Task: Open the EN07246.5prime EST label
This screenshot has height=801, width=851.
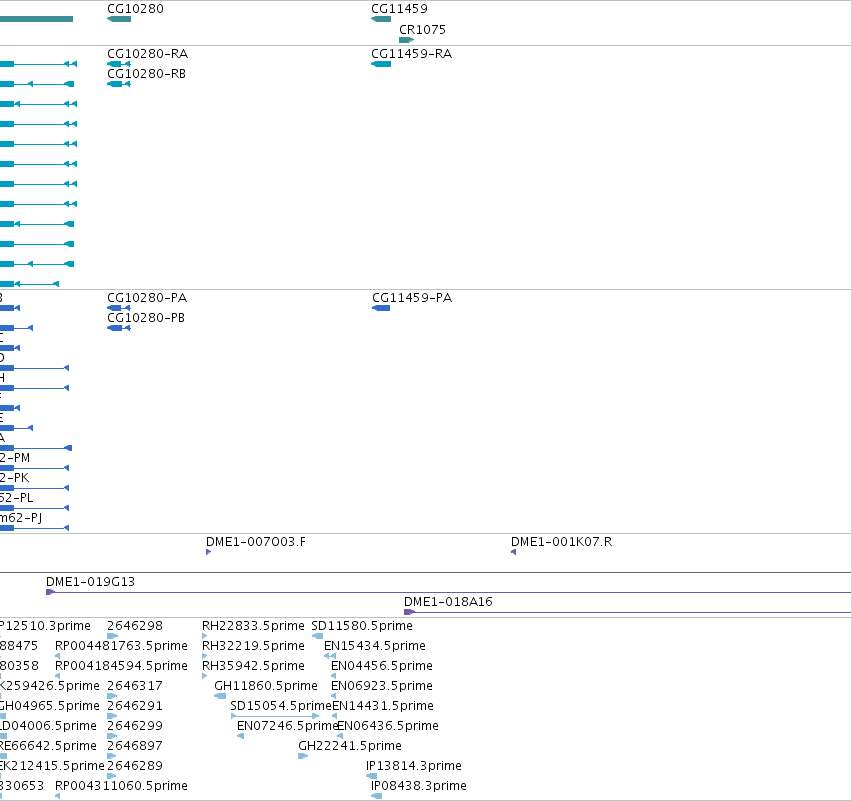Action: tap(288, 726)
